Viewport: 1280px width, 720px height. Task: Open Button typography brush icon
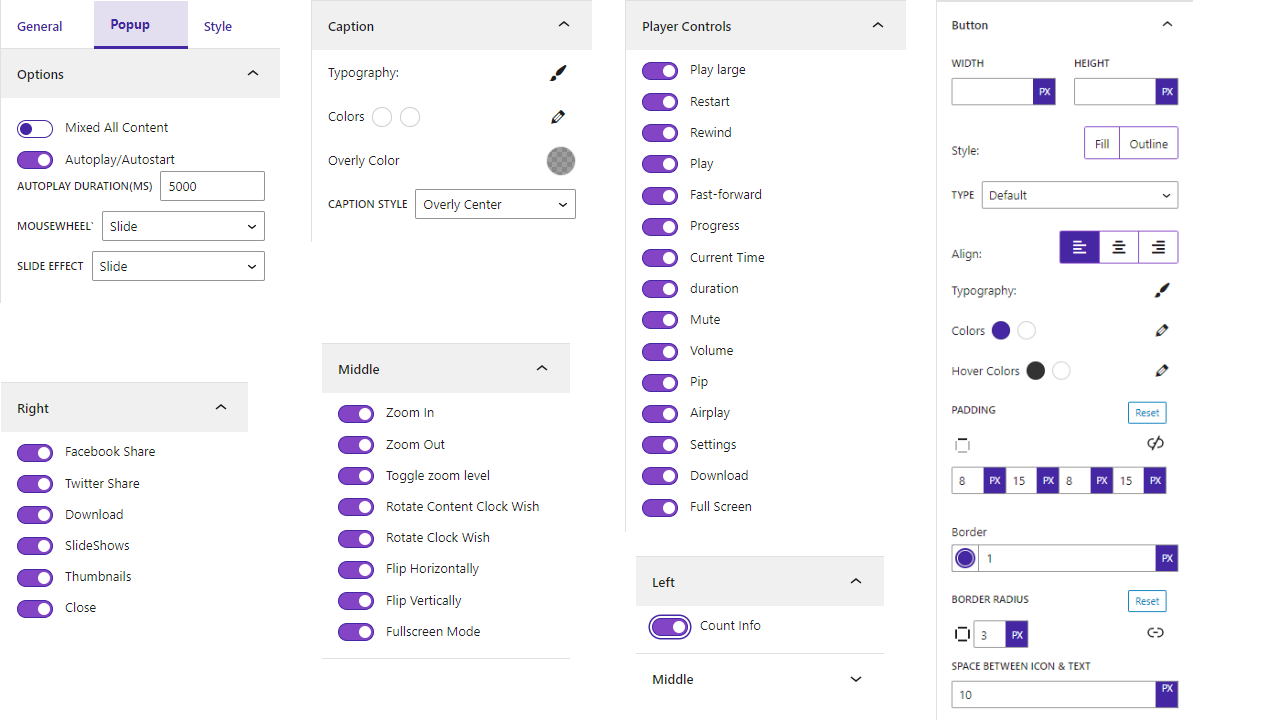pyautogui.click(x=1161, y=291)
